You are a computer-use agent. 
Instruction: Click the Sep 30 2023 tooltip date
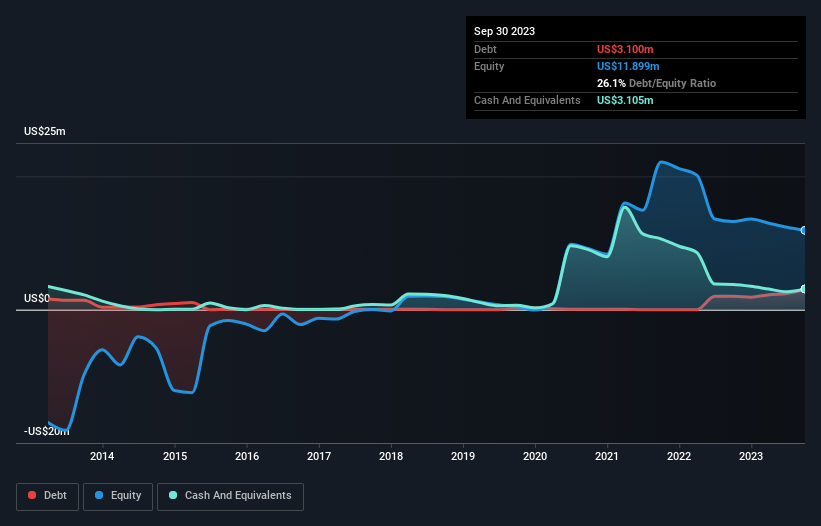tap(504, 31)
